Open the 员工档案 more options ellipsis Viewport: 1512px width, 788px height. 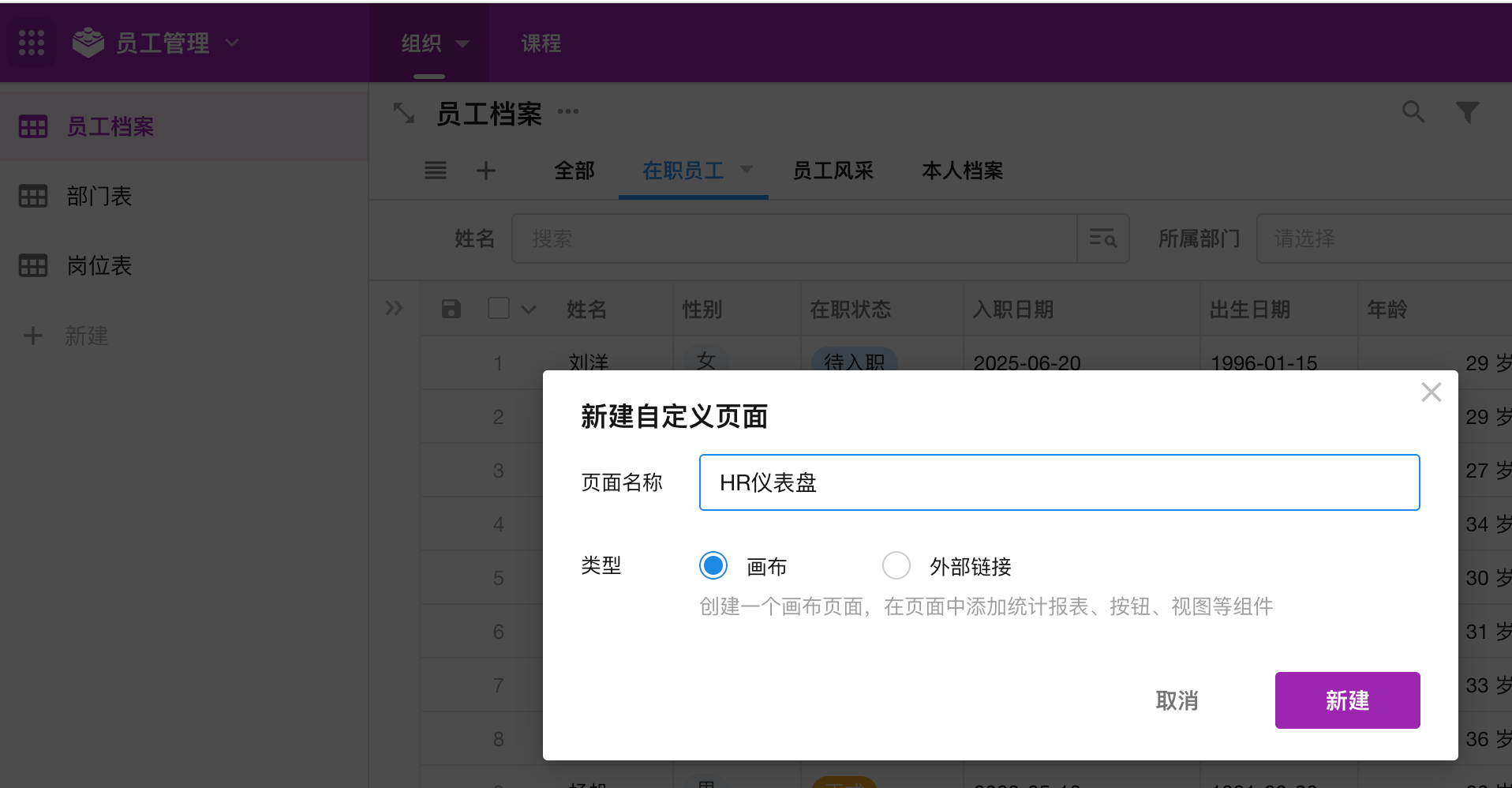[x=568, y=112]
